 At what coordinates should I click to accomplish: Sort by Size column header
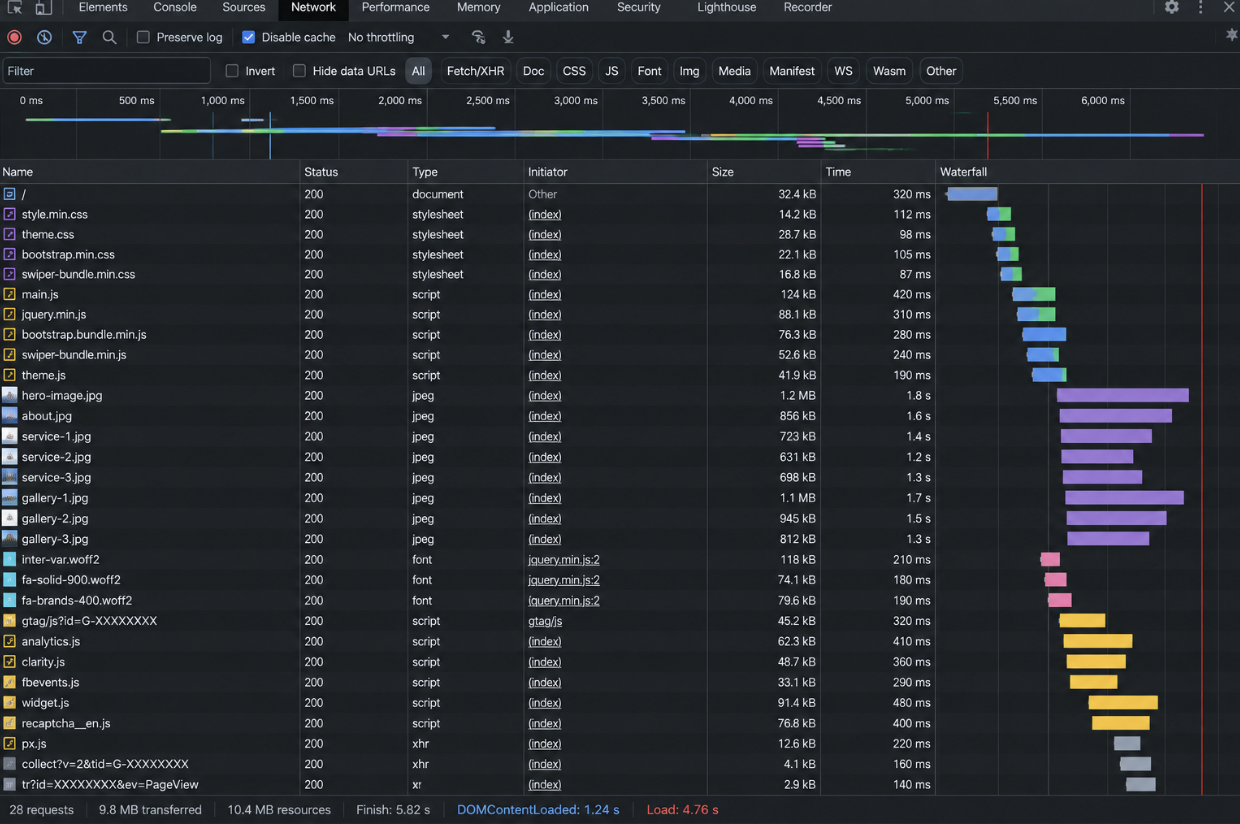tap(765, 172)
